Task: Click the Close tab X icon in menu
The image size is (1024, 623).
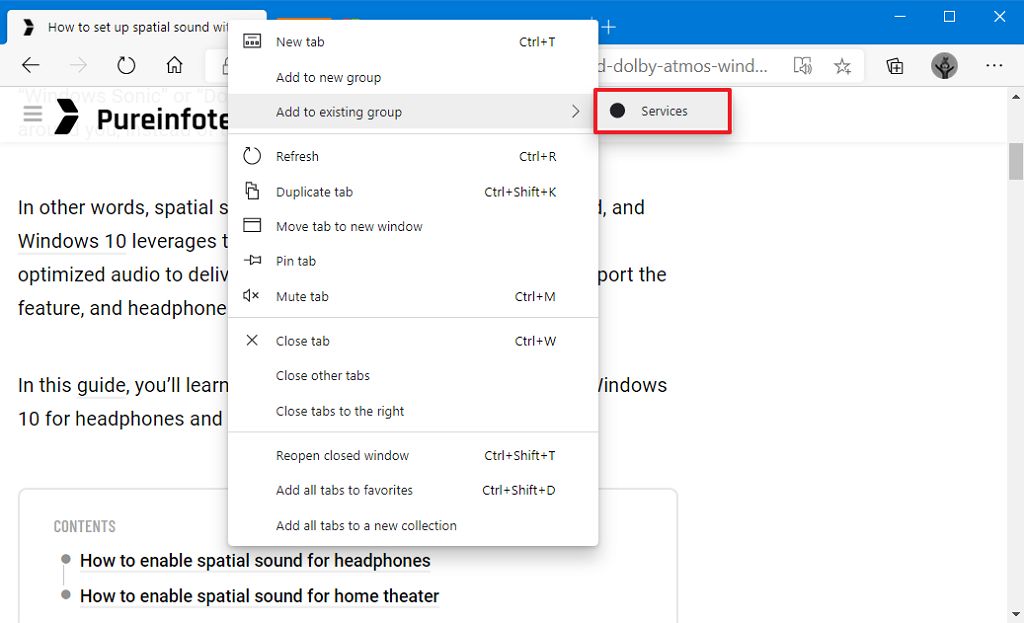Action: (252, 340)
